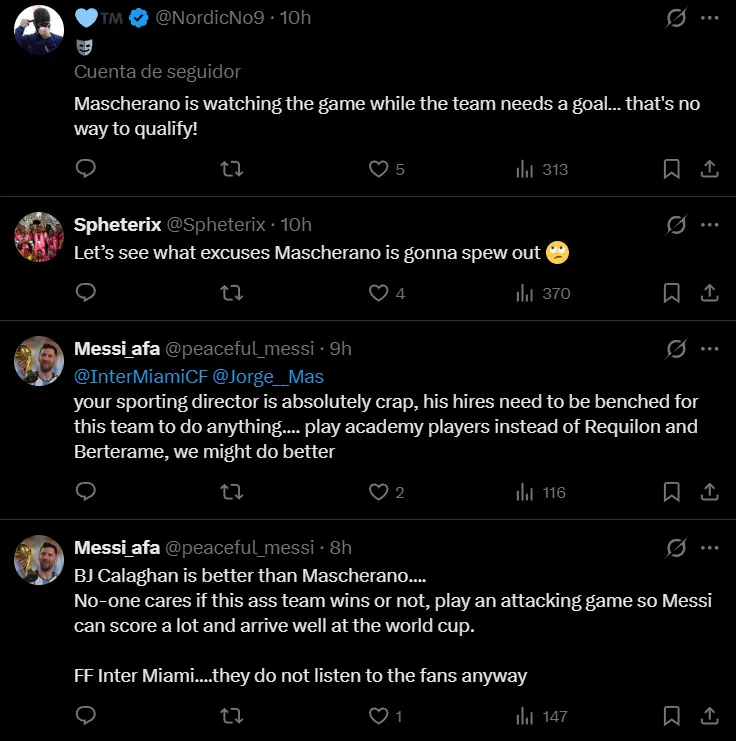Image resolution: width=736 pixels, height=741 pixels.
Task: Like the BJ Calaghan tweet
Action: 379,716
